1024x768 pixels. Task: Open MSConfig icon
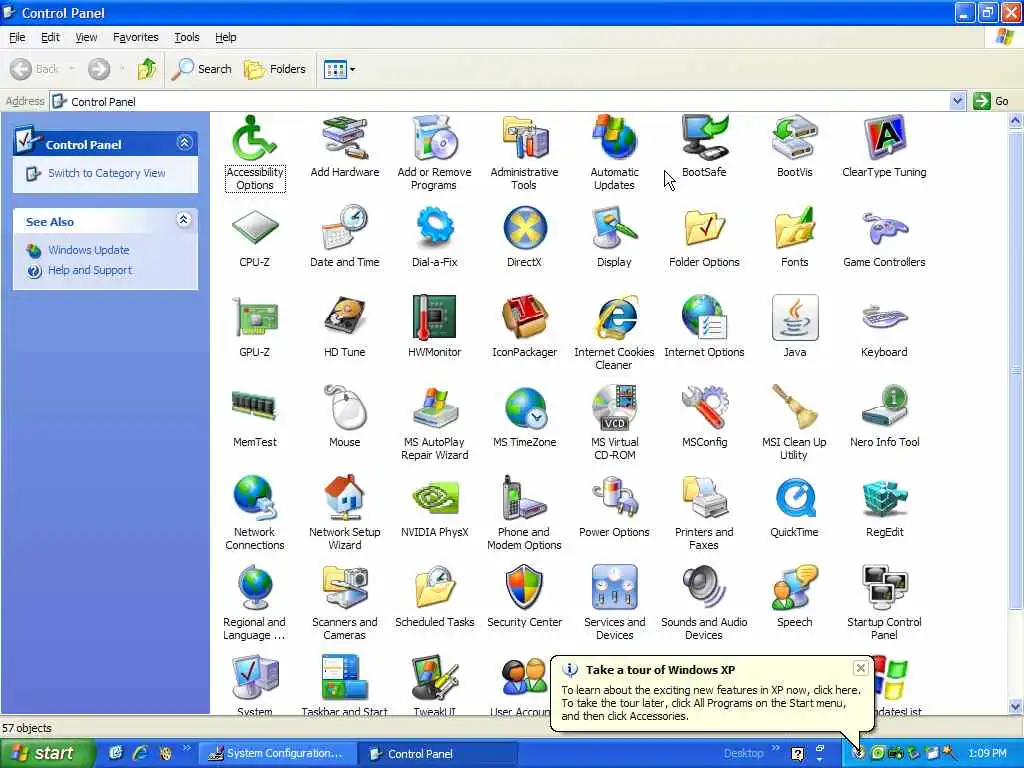704,408
